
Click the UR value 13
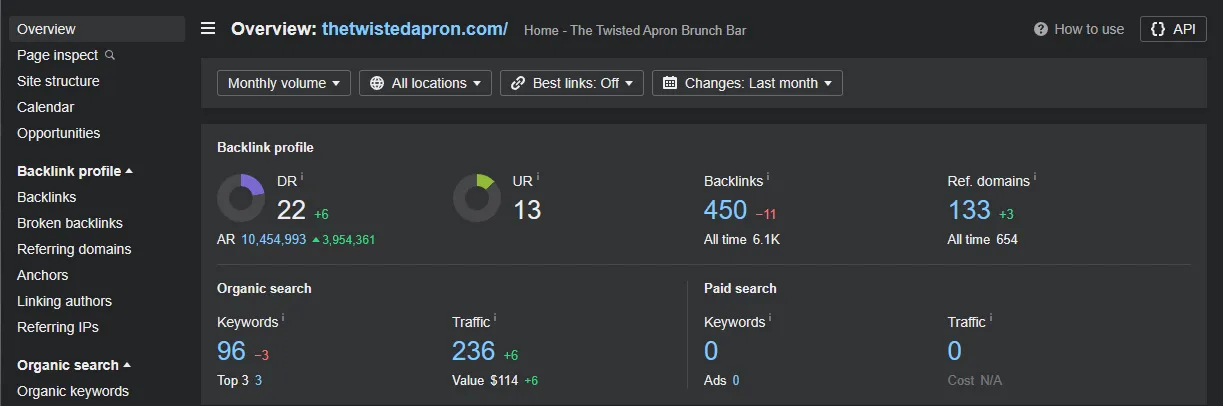point(527,210)
